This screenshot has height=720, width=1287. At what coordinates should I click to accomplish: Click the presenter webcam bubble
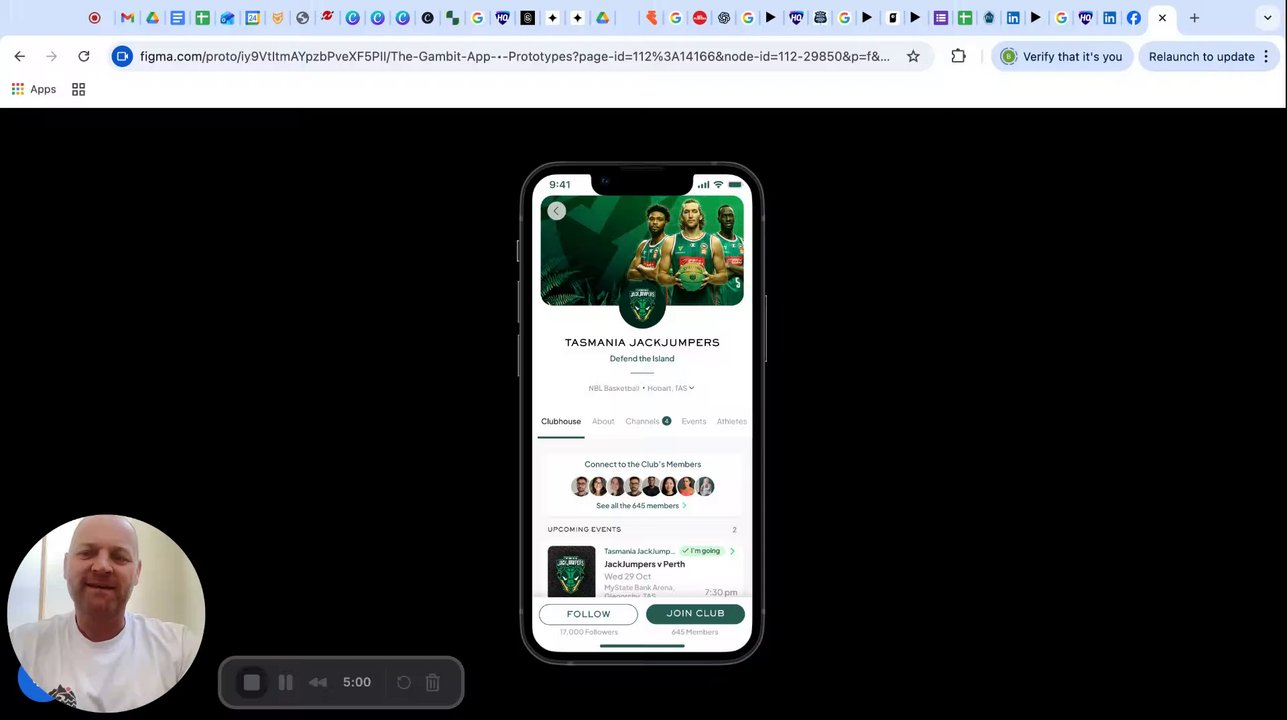pyautogui.click(x=106, y=613)
